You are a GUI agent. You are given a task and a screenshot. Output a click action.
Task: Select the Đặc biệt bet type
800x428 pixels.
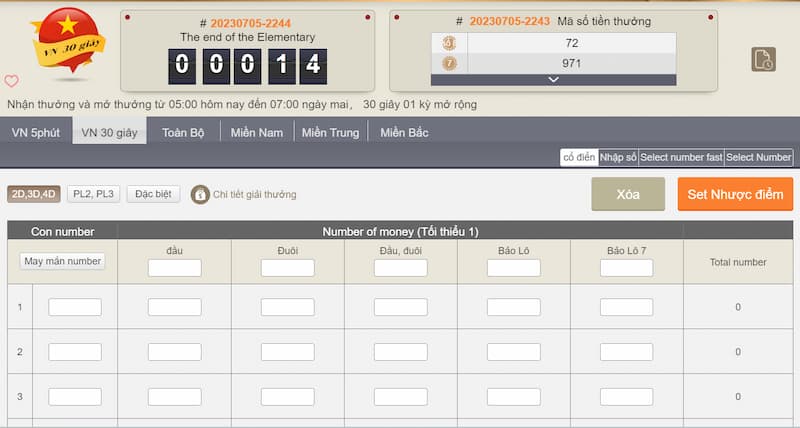[153, 194]
